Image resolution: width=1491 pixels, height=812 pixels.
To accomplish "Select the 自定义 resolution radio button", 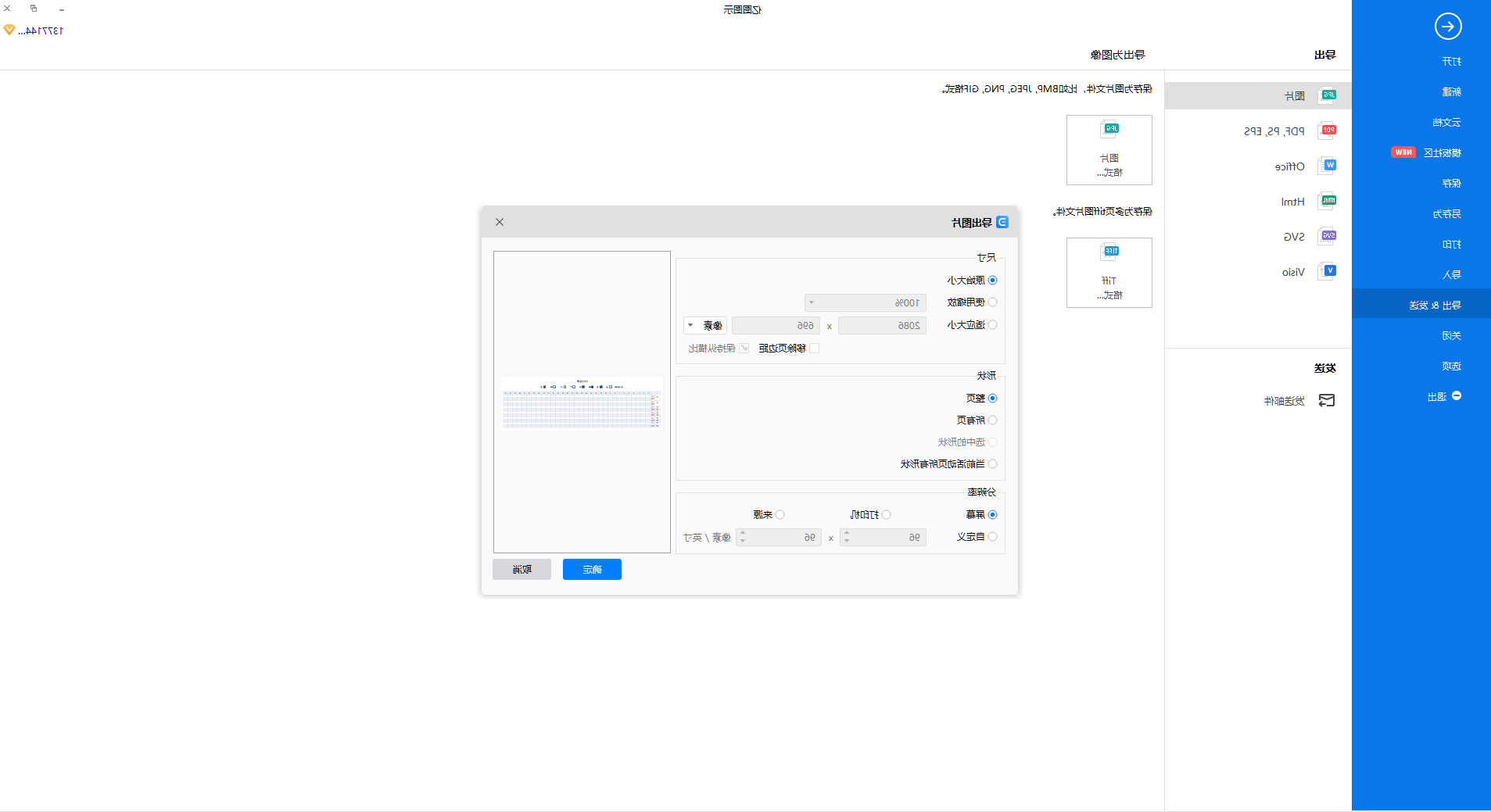I will 992,536.
